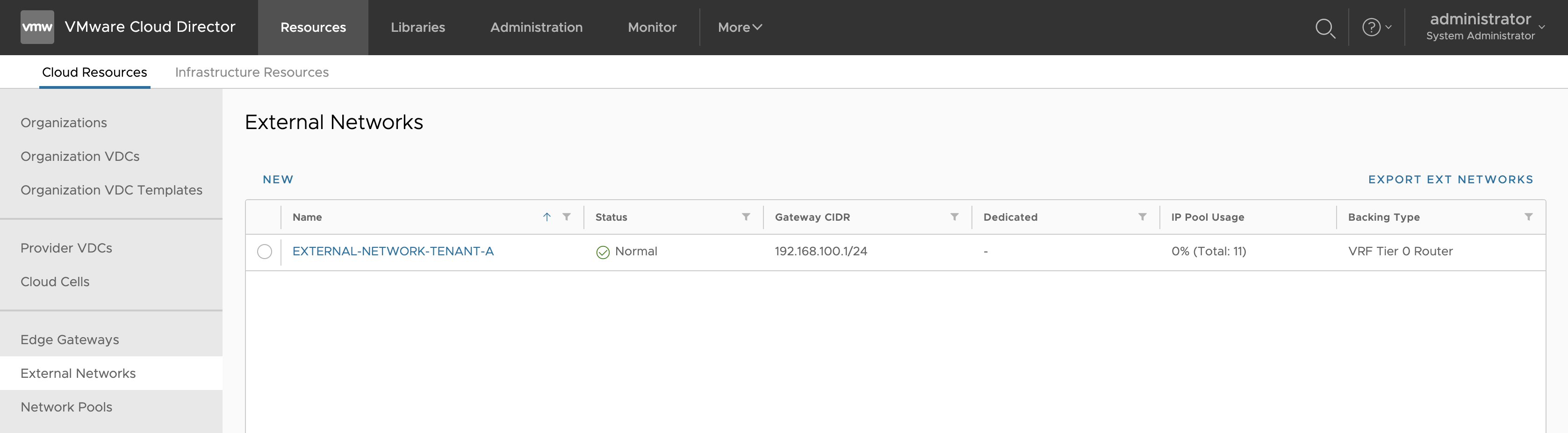Navigate to Edge Gateways in sidebar
1568x433 pixels.
pyautogui.click(x=70, y=340)
